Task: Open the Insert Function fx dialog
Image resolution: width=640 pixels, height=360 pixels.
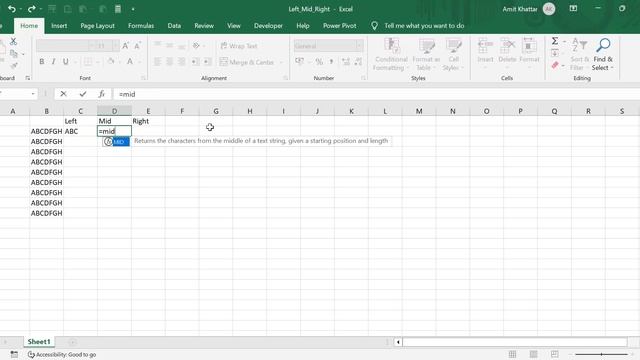Action: (102, 94)
